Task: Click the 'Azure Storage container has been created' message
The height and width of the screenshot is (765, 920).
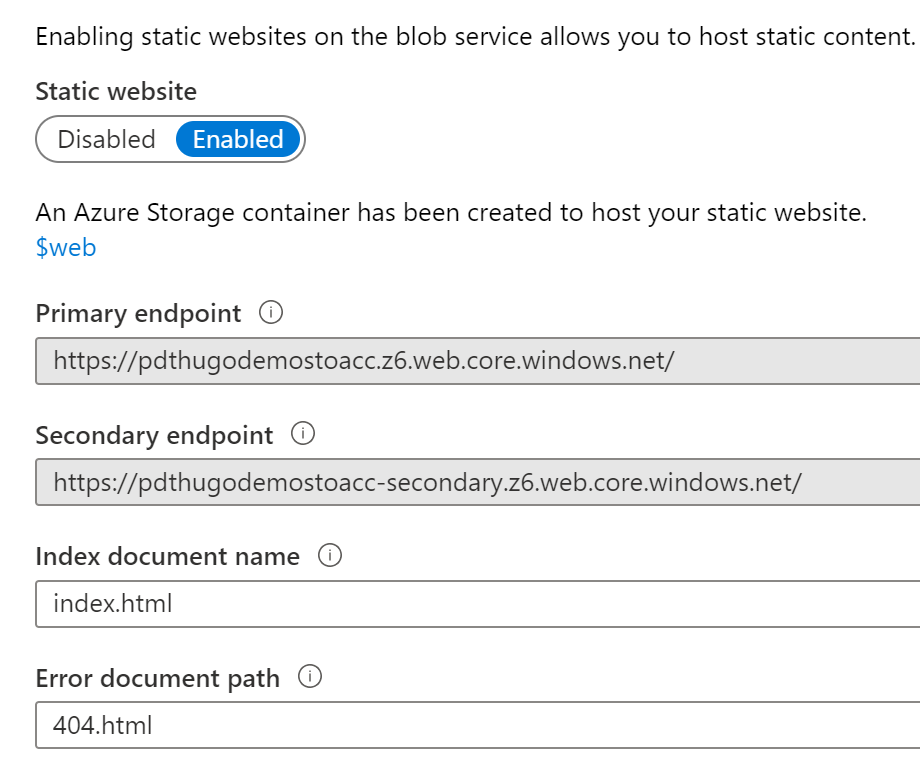Action: pyautogui.click(x=450, y=213)
